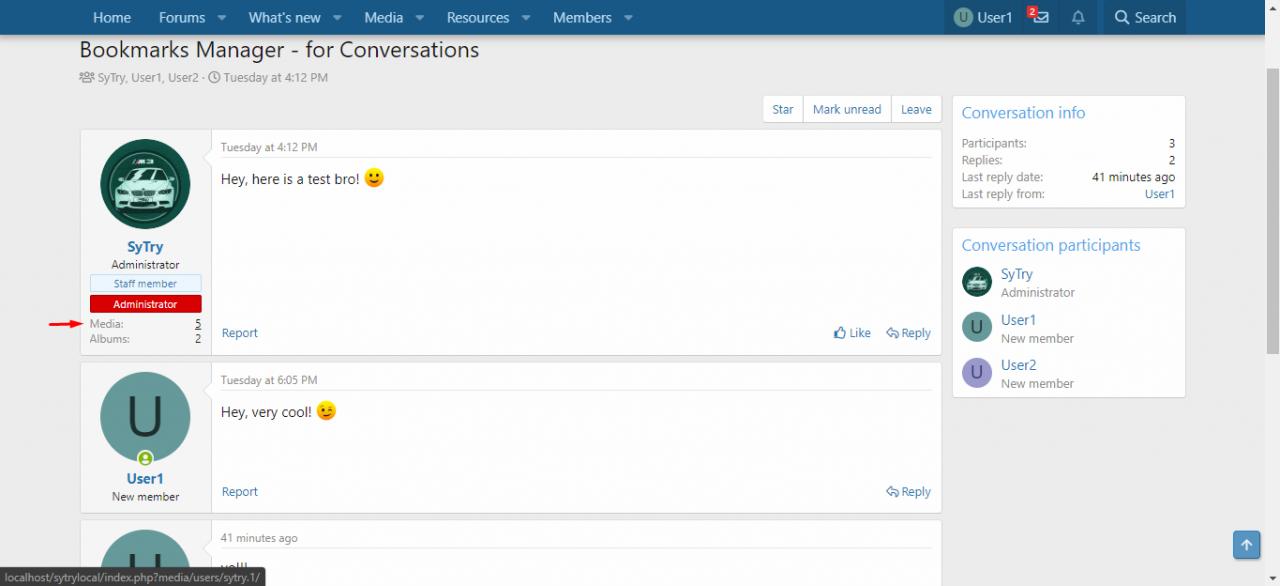Click User2 avatar in participants list

976,373
